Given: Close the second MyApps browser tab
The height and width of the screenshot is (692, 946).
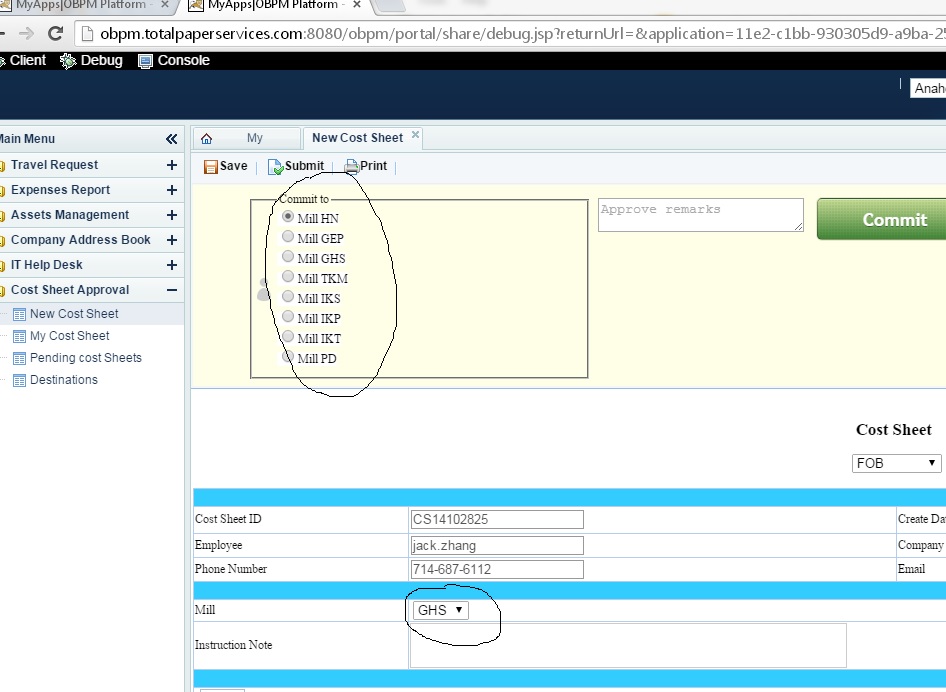Looking at the screenshot, I should pyautogui.click(x=357, y=5).
